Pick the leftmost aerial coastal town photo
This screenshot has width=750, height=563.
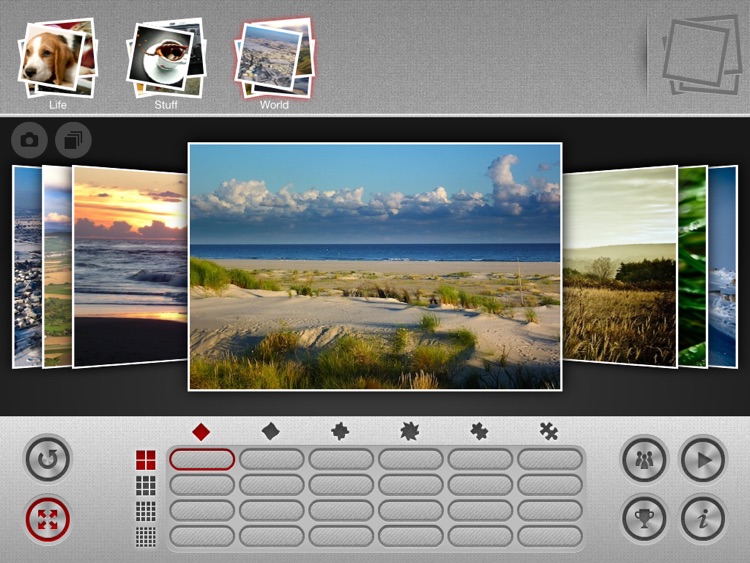(x=27, y=266)
